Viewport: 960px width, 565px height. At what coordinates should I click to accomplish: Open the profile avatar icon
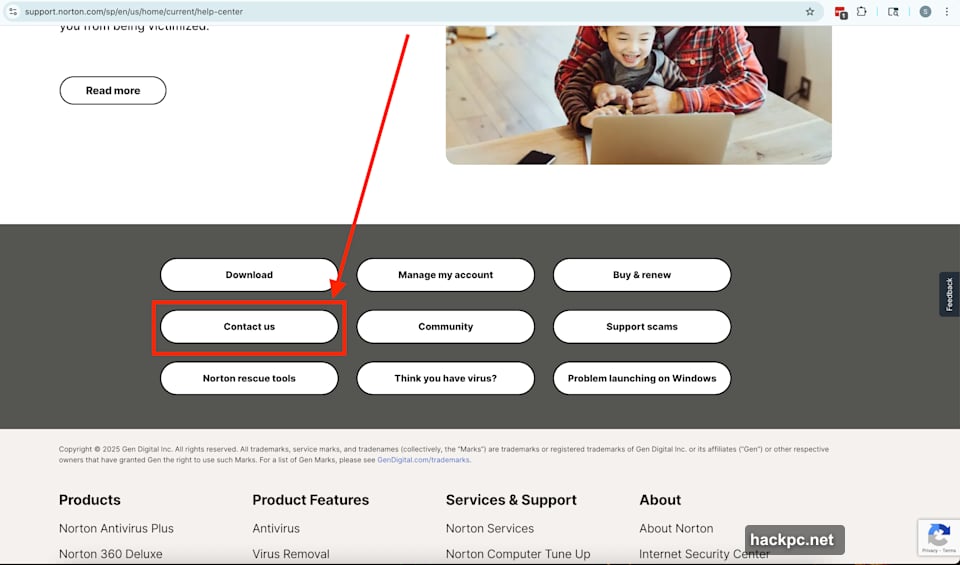pos(925,12)
